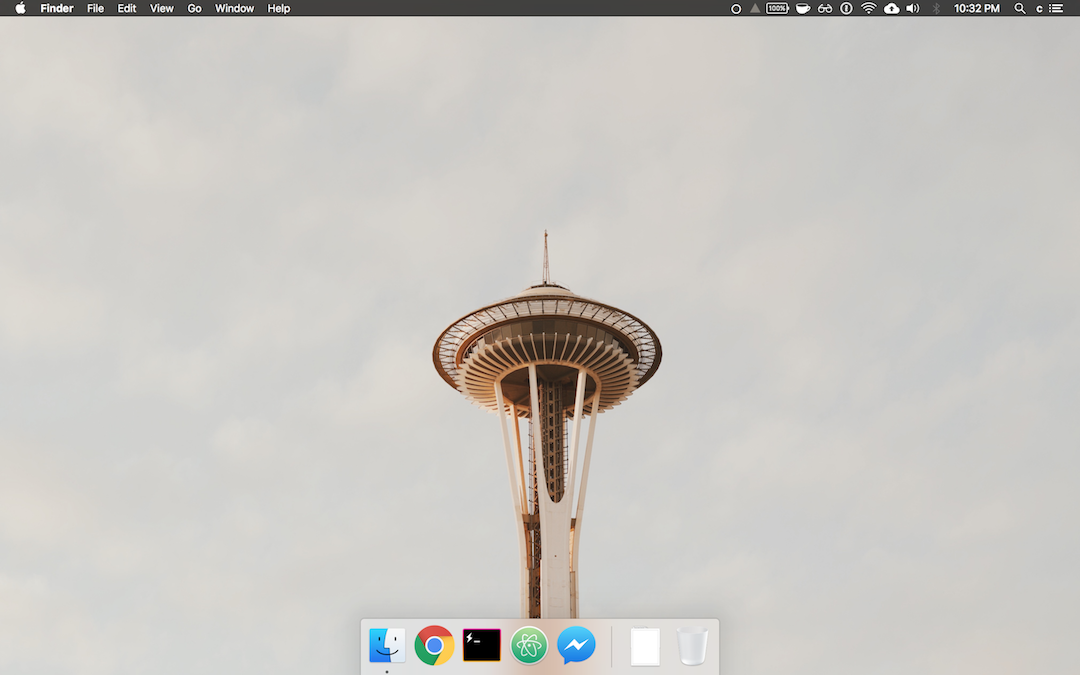Click the cloud upload menu bar icon
Image resolution: width=1080 pixels, height=675 pixels.
click(x=890, y=8)
